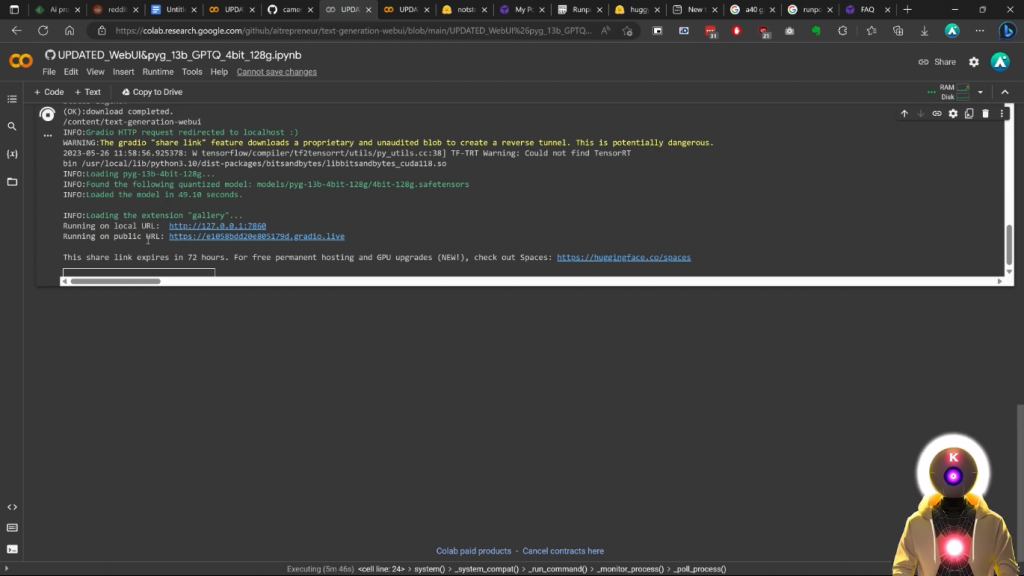Go to browser home page
Screen dimensions: 1024x576
pos(69,31)
